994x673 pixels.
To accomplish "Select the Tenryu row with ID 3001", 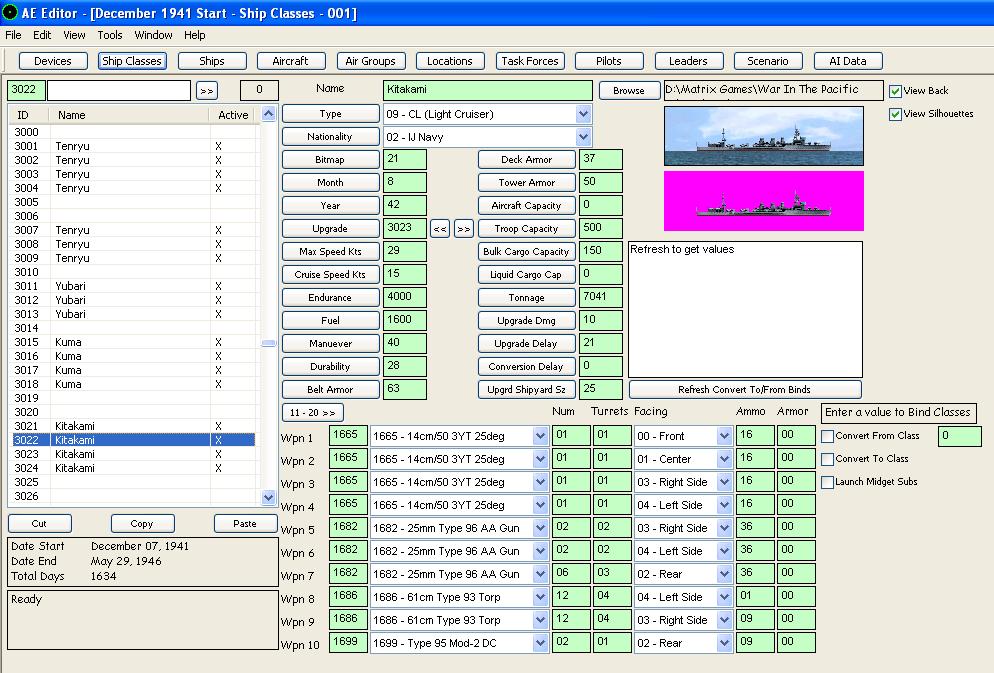I will click(x=134, y=146).
